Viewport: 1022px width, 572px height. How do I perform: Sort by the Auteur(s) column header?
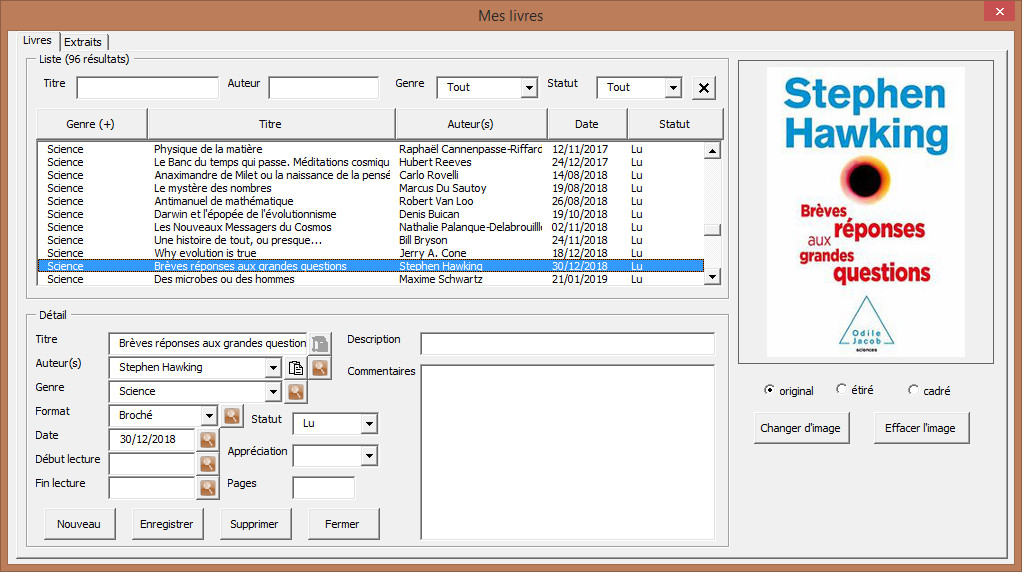click(x=471, y=124)
